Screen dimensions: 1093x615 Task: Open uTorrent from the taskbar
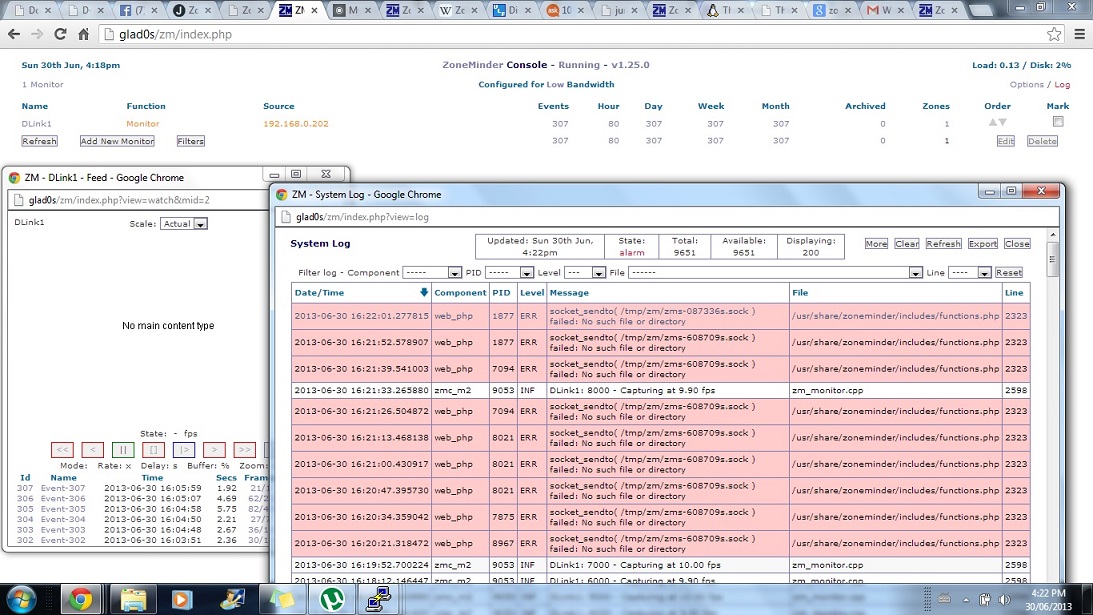[x=332, y=600]
